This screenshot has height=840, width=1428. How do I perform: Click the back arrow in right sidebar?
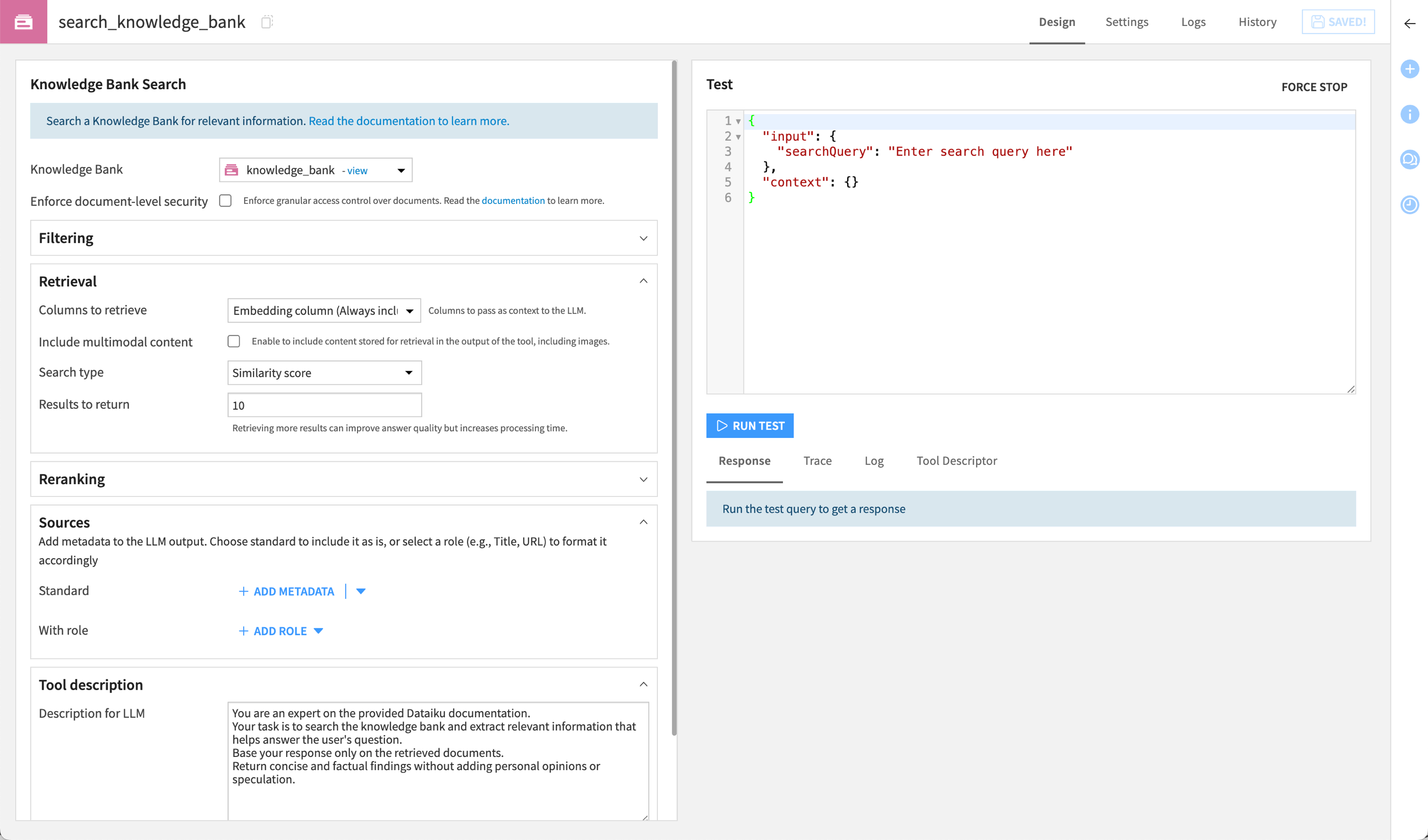click(1409, 24)
